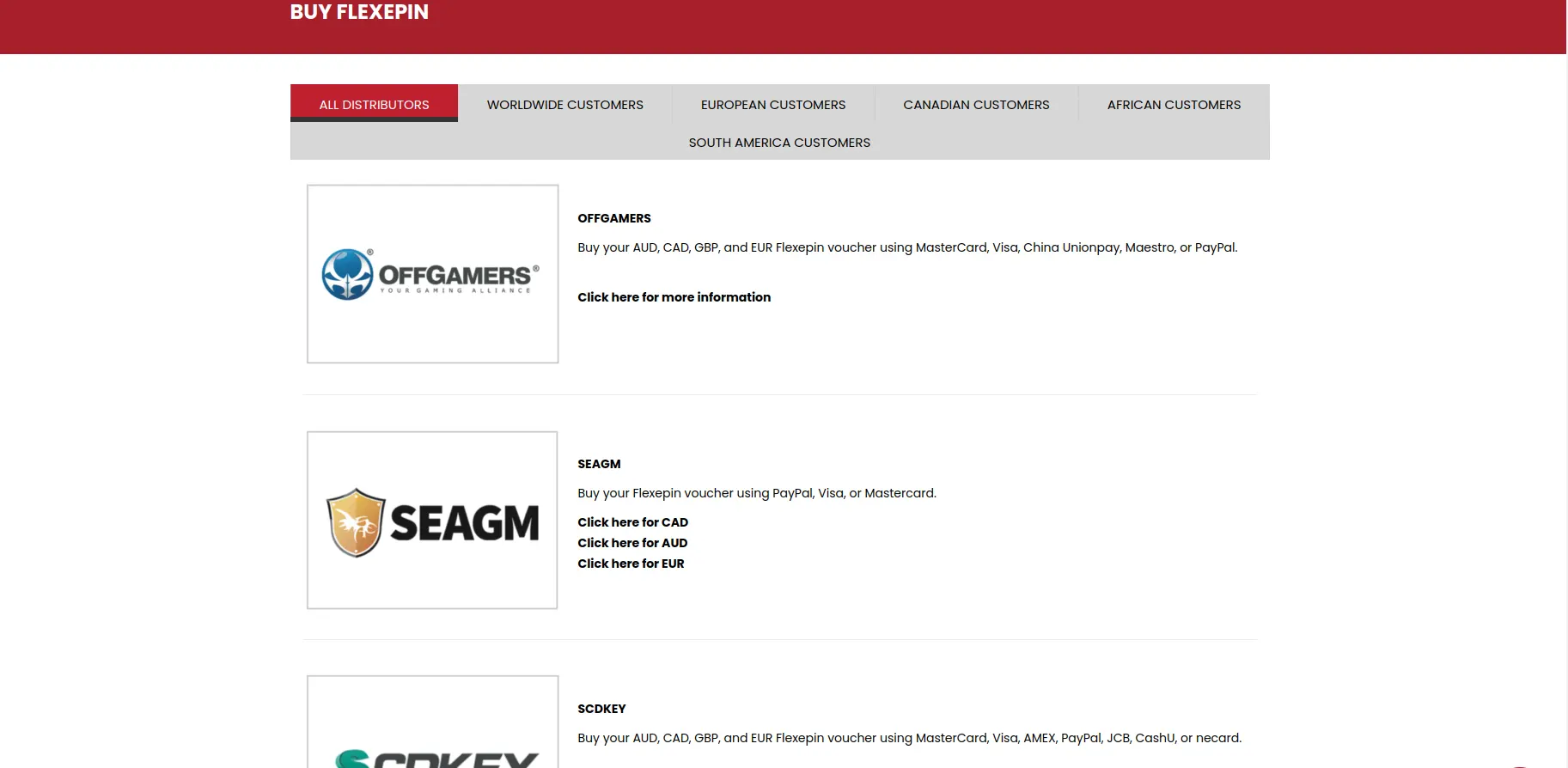Open SEAGM 'Click here for CAD' link
This screenshot has width=1568, height=768.
[632, 522]
